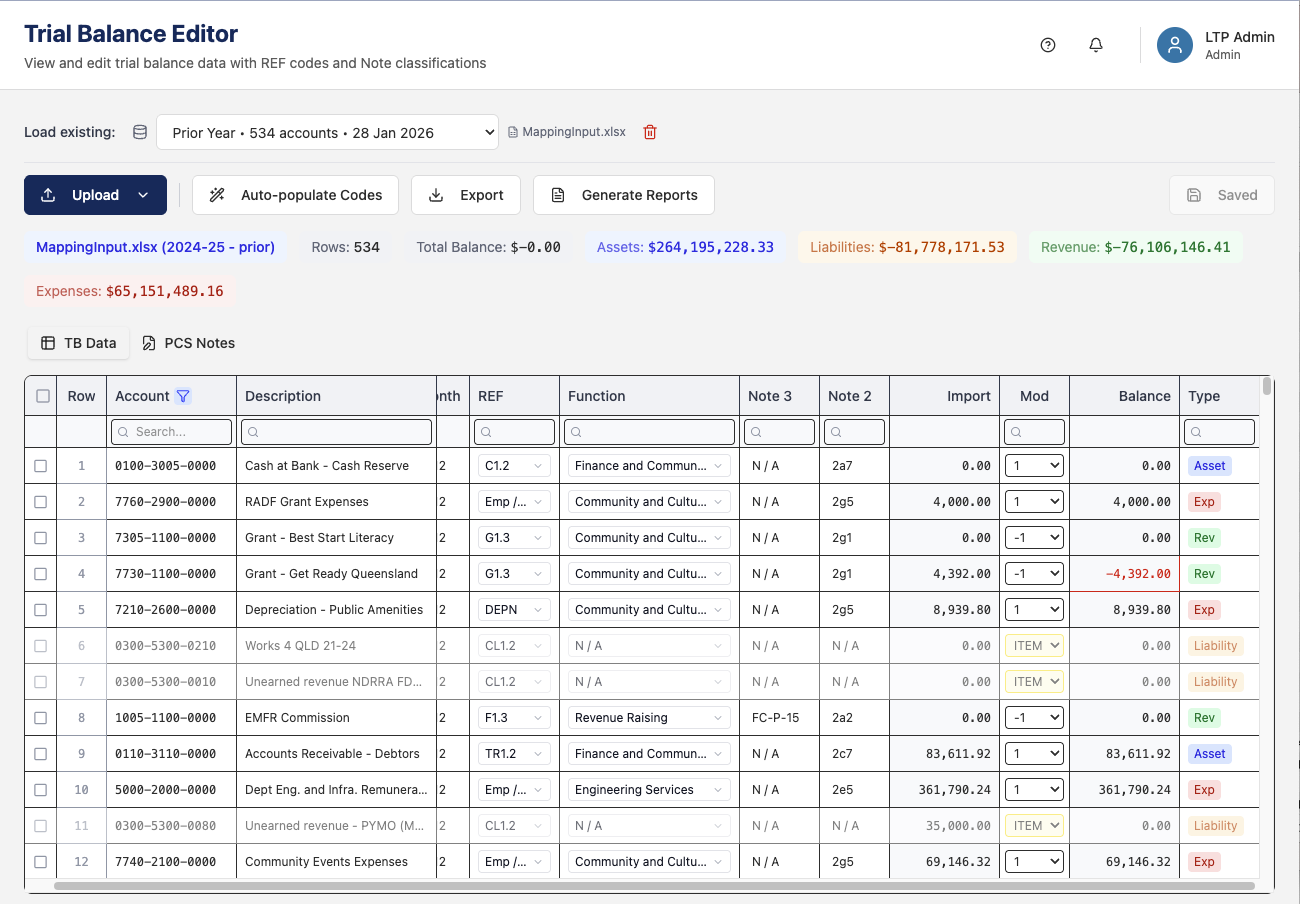Open ITEM Mod dropdown for row 6
1300x904 pixels.
1034,646
